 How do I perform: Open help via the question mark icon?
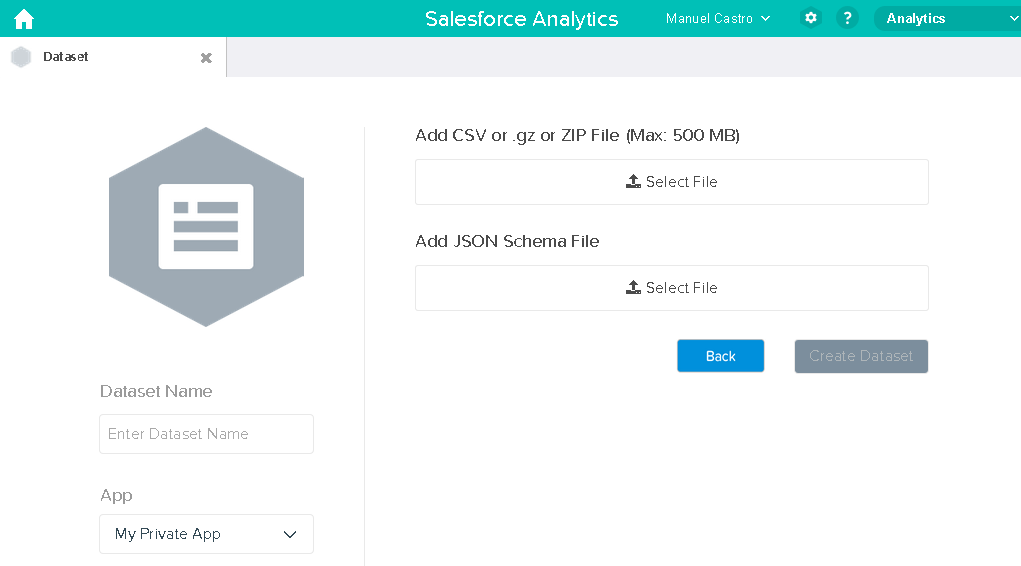[x=847, y=18]
